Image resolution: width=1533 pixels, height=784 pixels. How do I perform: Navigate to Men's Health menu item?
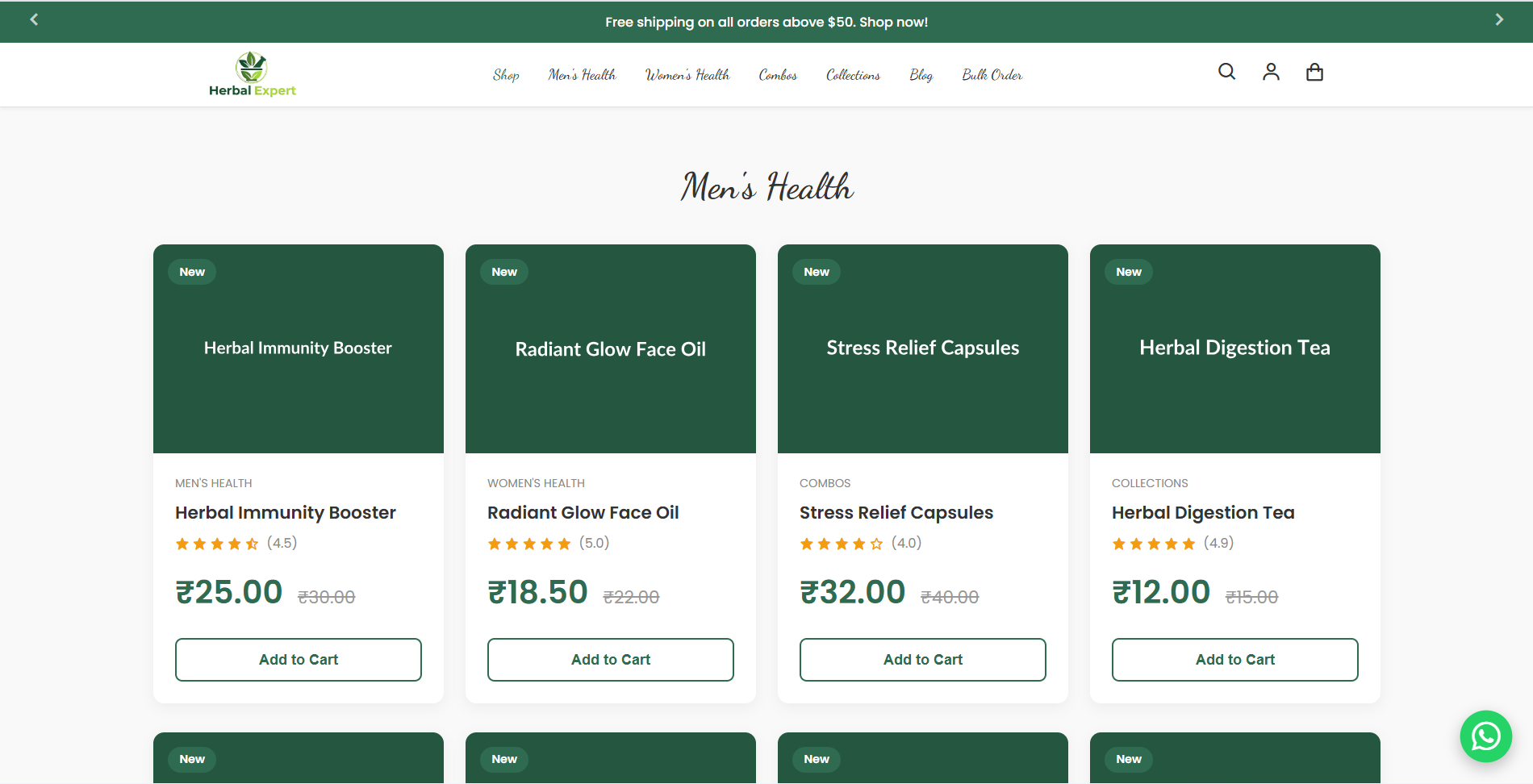point(582,74)
